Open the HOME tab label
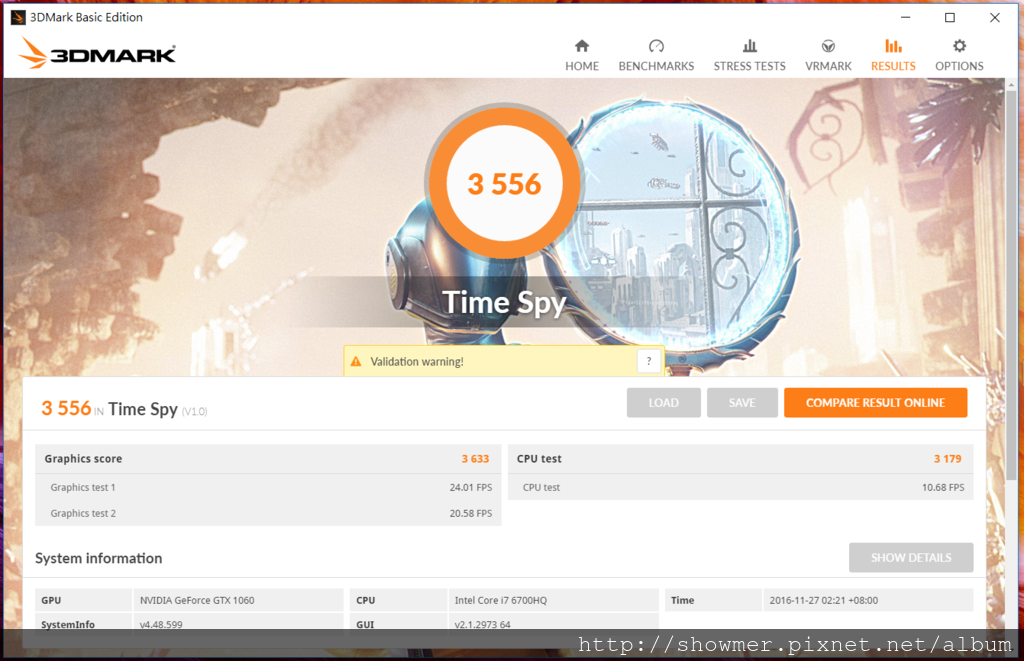The height and width of the screenshot is (661, 1024). pyautogui.click(x=582, y=66)
